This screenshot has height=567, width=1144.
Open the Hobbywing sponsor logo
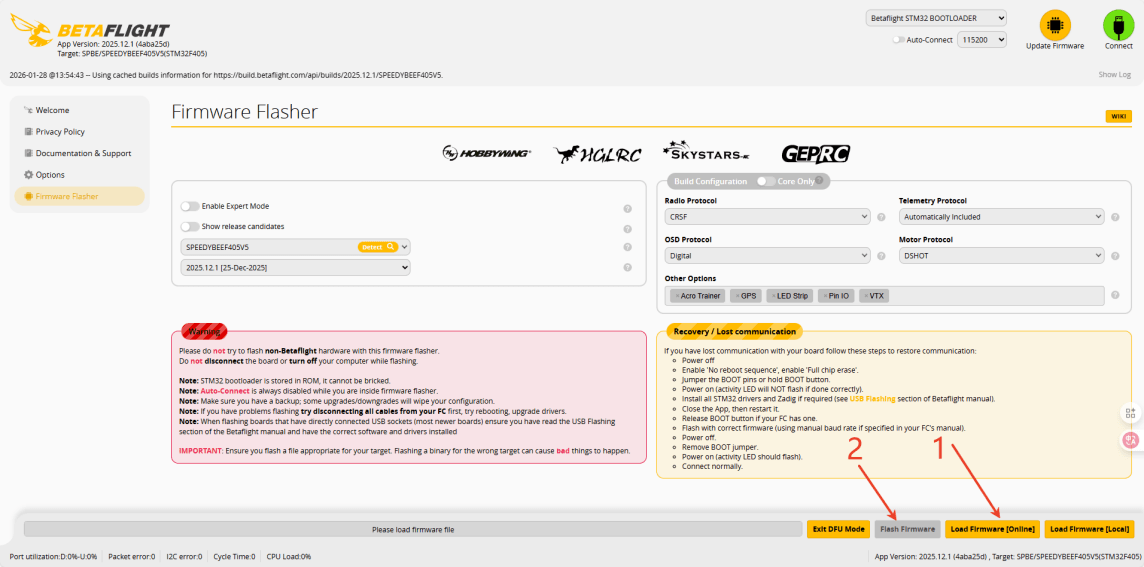click(487, 153)
